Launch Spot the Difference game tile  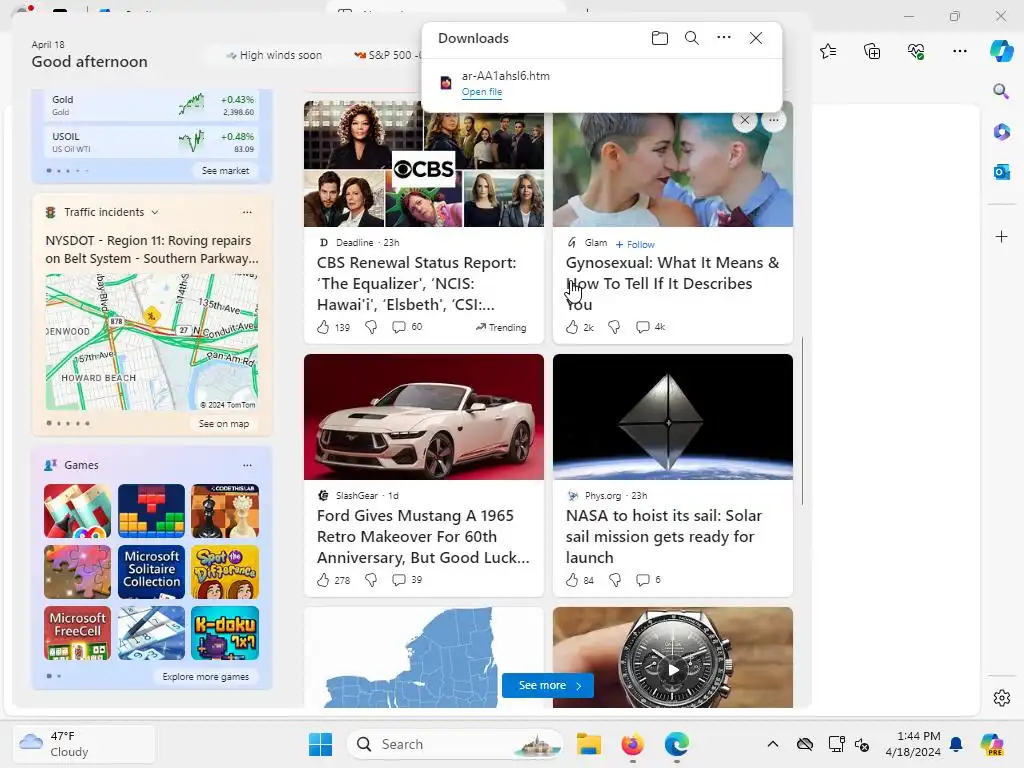tap(225, 572)
